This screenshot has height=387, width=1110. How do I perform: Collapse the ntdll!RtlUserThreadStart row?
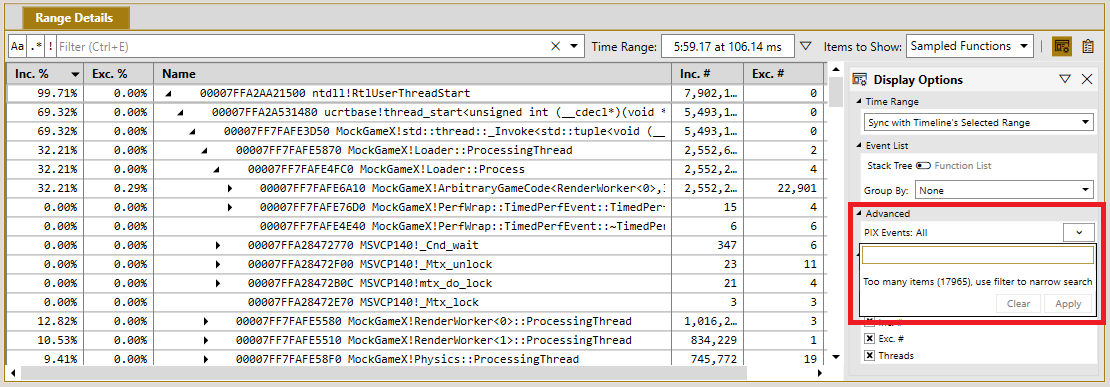168,93
